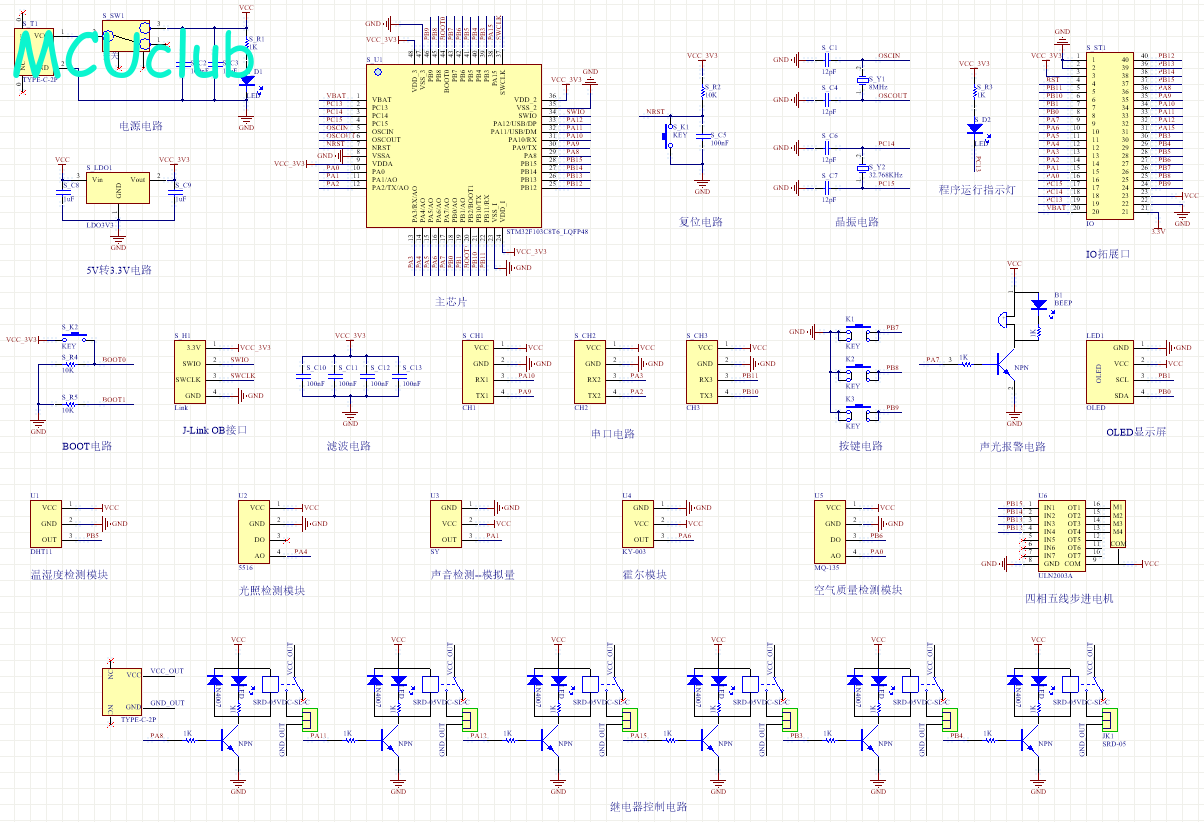The image size is (1204, 822).
Task: Click the 电源电路 section label
Action: tap(141, 126)
